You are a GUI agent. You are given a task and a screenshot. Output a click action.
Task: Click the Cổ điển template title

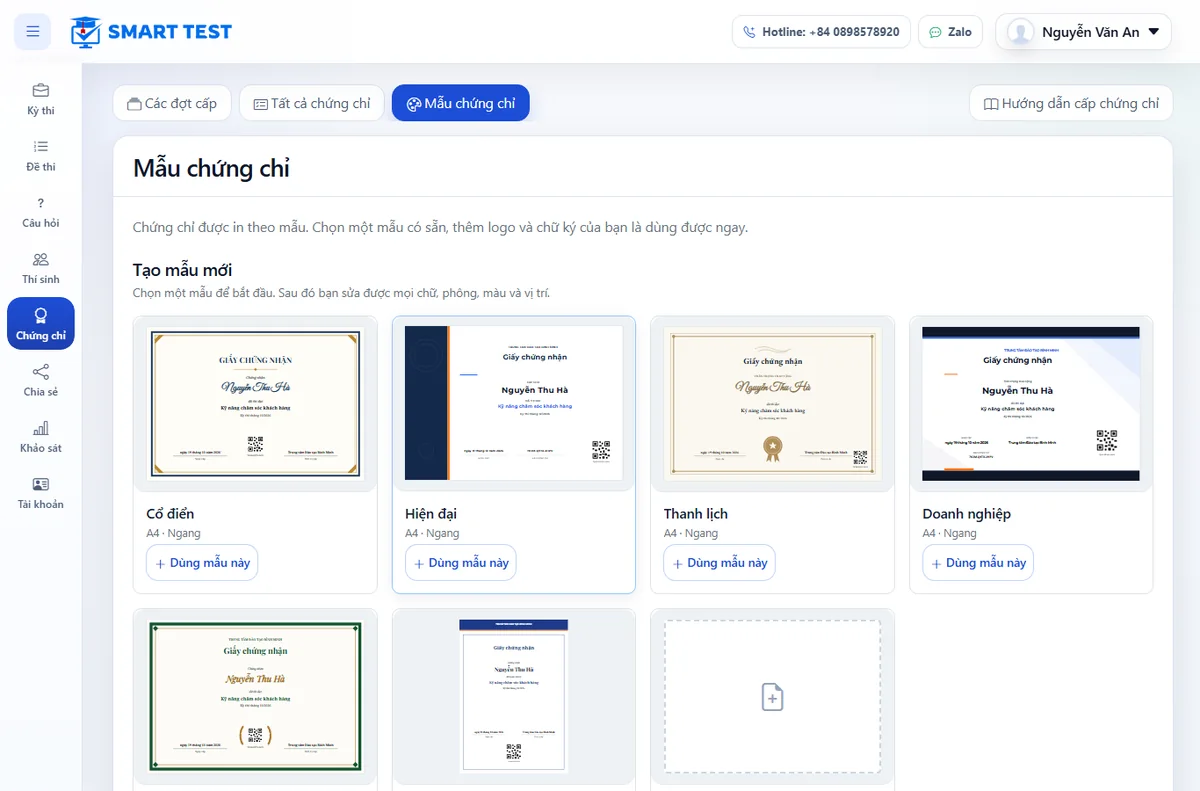pos(170,514)
